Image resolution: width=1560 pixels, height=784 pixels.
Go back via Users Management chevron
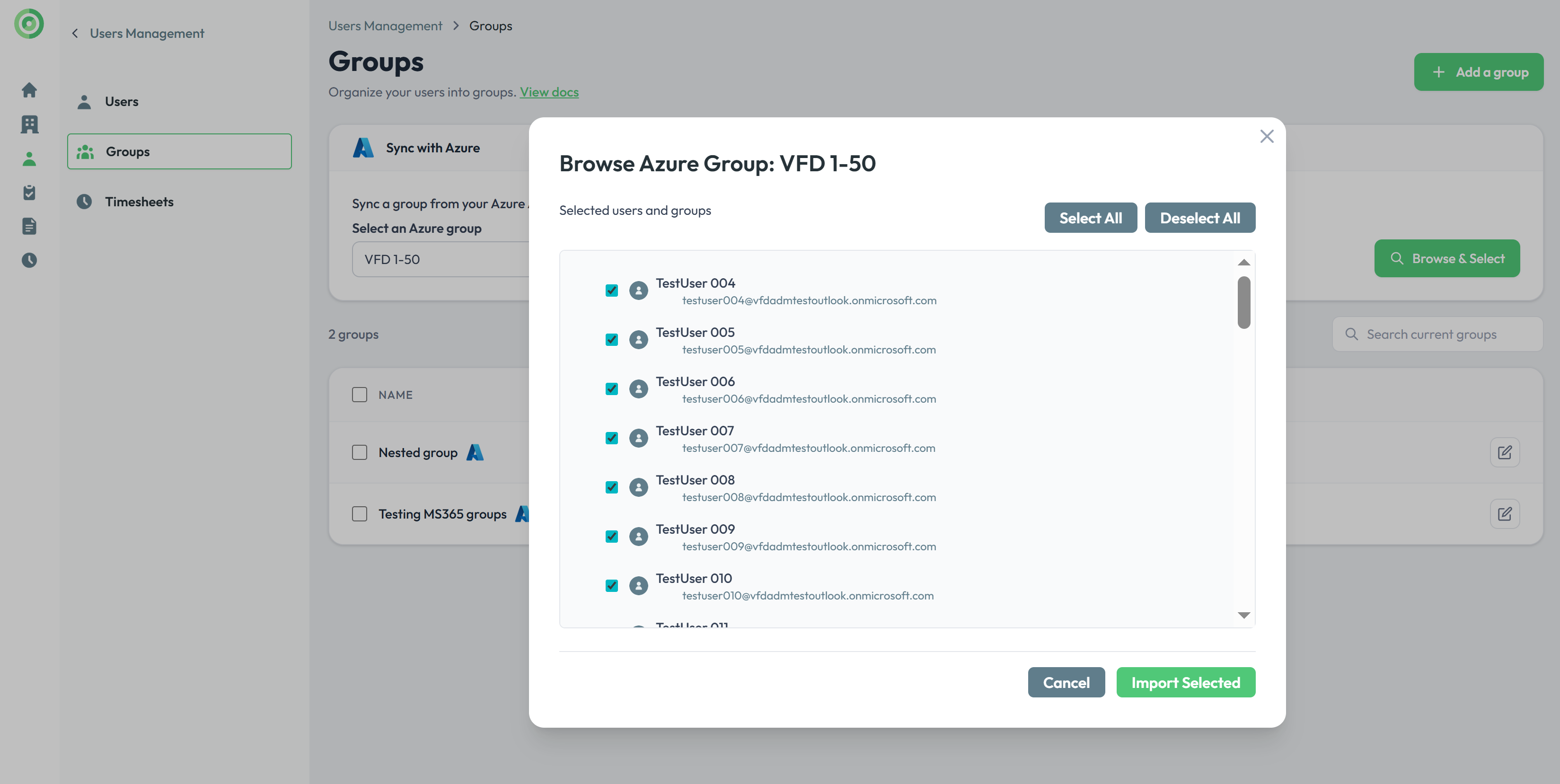coord(75,33)
